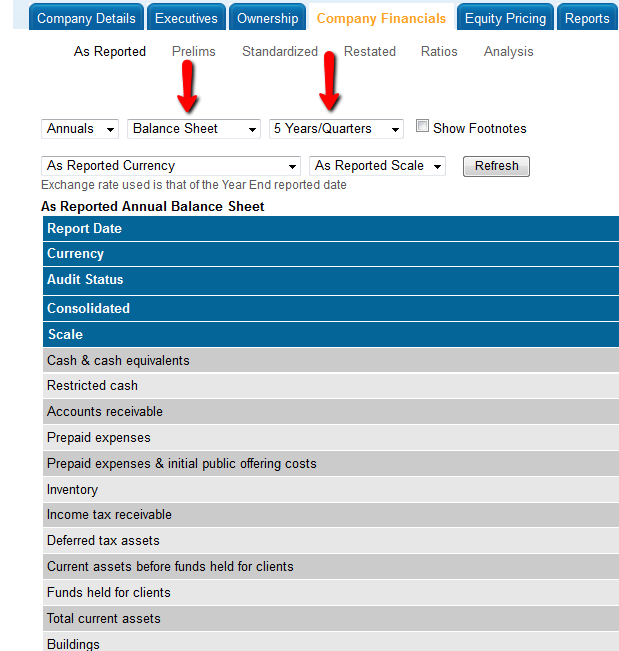Select the Audit Status header row
Screen dimensions: 619x651
(331, 280)
